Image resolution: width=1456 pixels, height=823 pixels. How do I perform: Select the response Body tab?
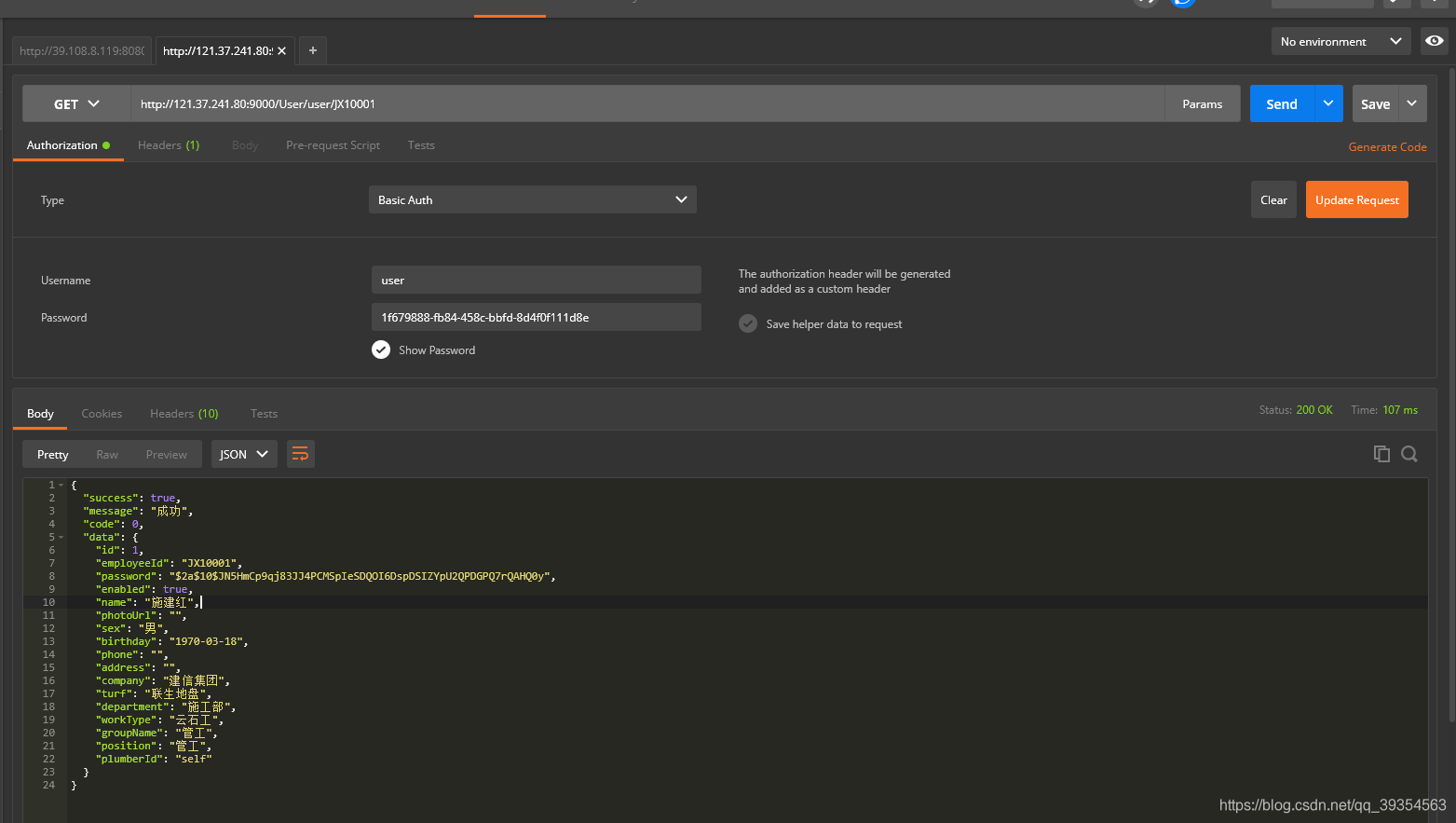(x=40, y=413)
